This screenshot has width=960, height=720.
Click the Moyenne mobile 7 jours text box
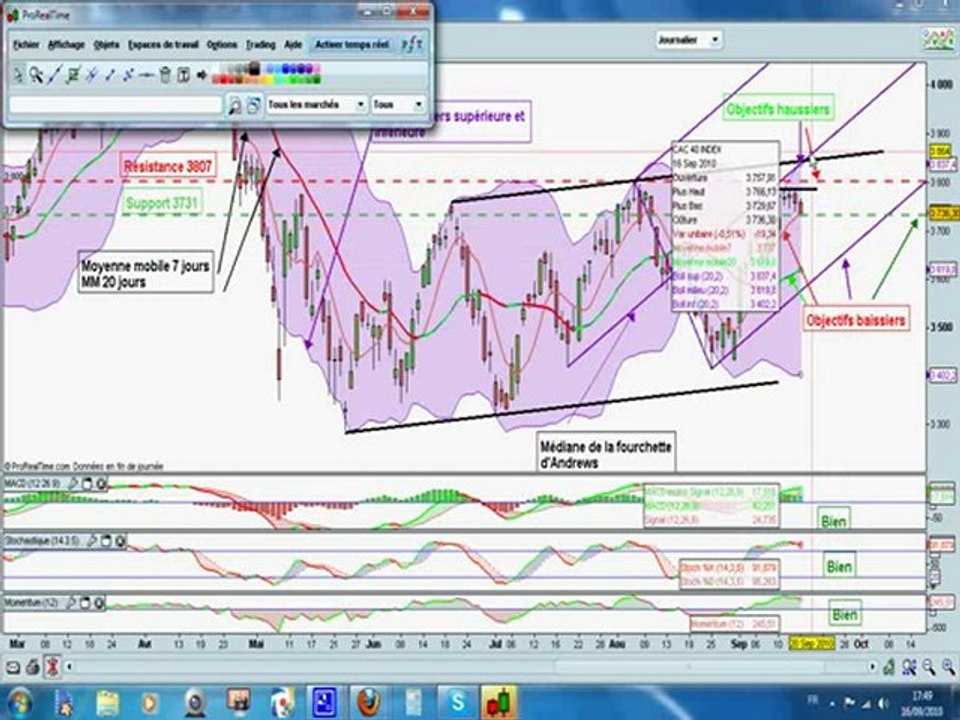point(145,274)
